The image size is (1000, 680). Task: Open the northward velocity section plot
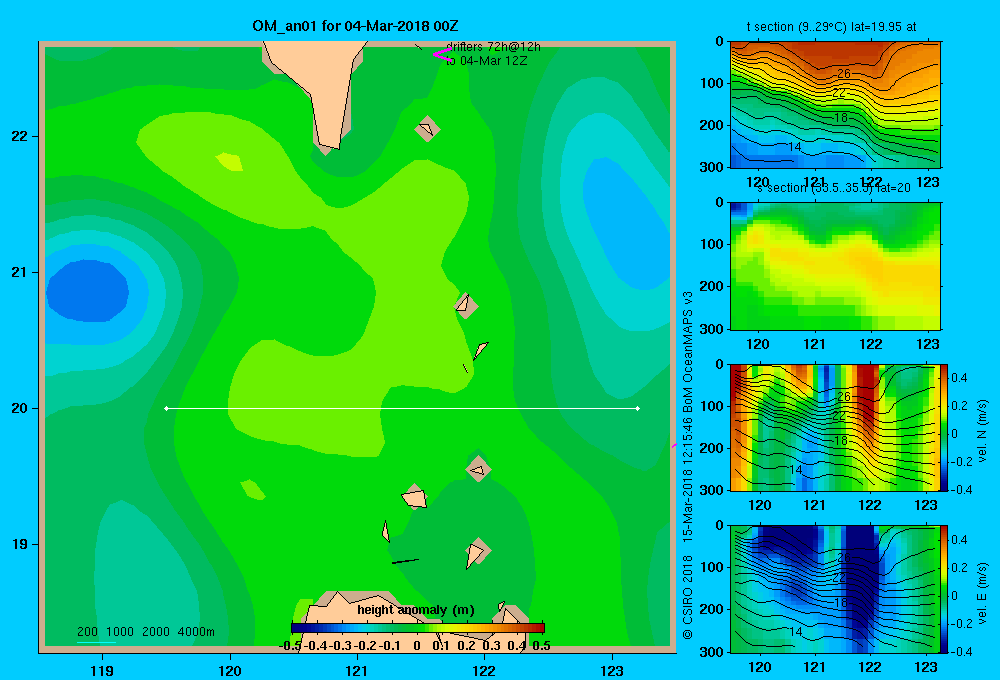(x=835, y=427)
